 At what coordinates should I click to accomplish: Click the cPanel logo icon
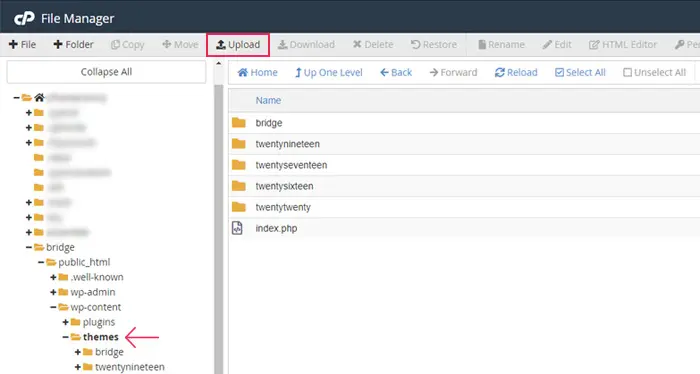(x=24, y=19)
